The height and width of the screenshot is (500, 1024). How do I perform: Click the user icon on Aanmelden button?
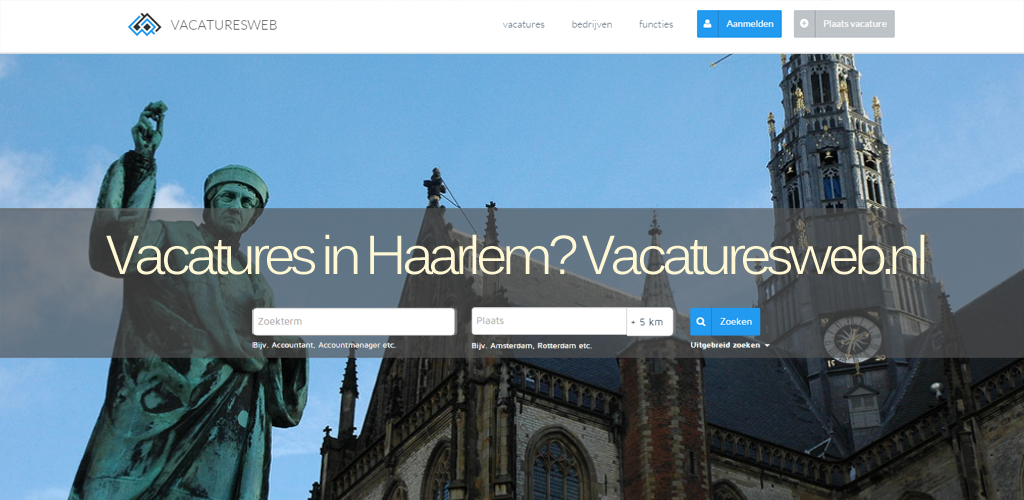[x=707, y=24]
